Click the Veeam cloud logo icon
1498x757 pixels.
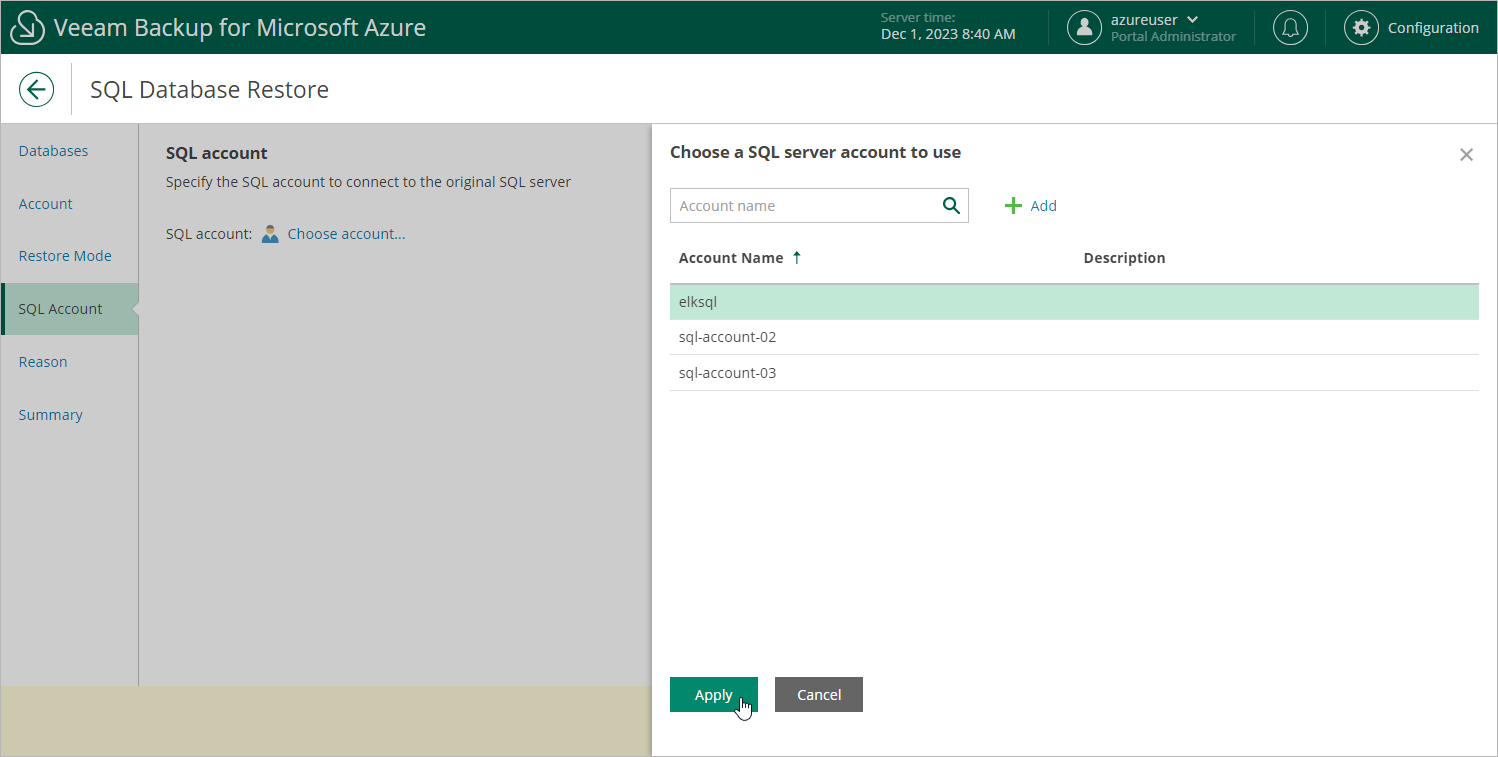click(27, 28)
